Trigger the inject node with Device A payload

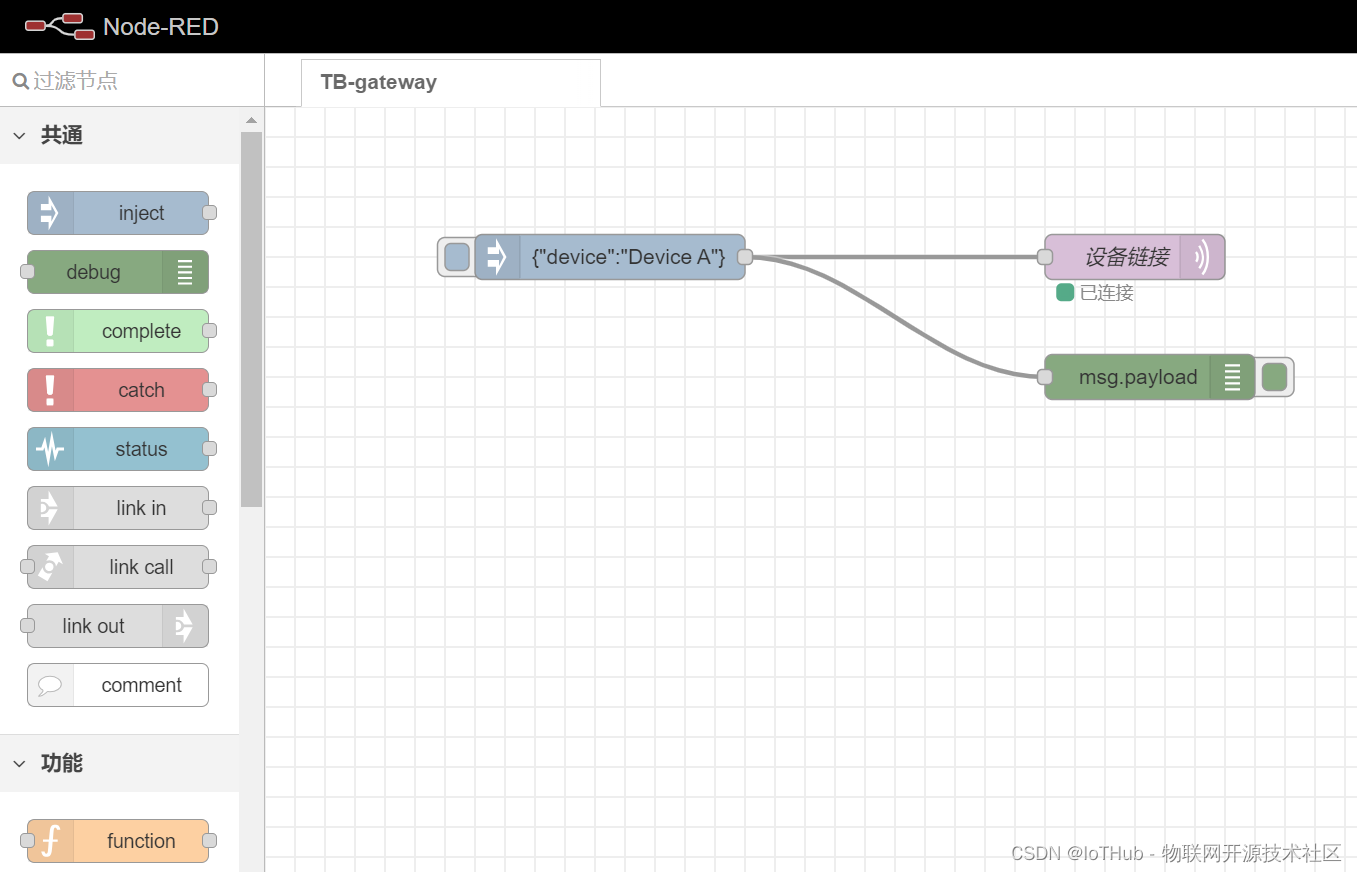[456, 257]
